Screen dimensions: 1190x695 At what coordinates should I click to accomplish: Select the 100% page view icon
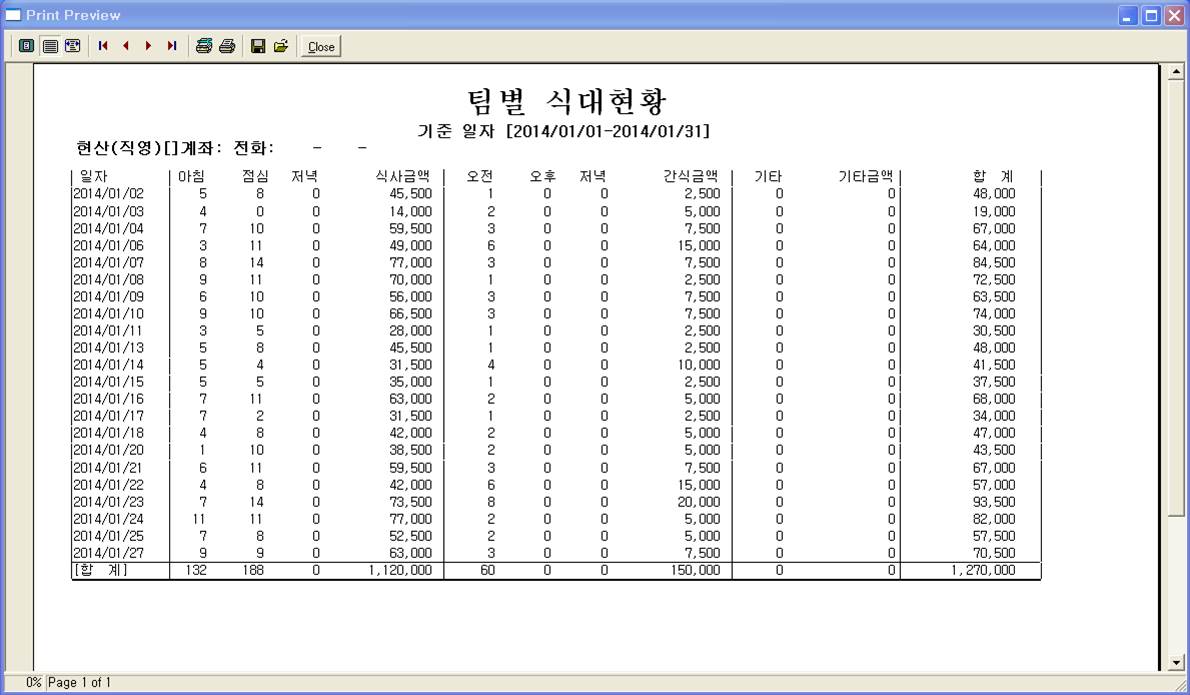coord(50,46)
